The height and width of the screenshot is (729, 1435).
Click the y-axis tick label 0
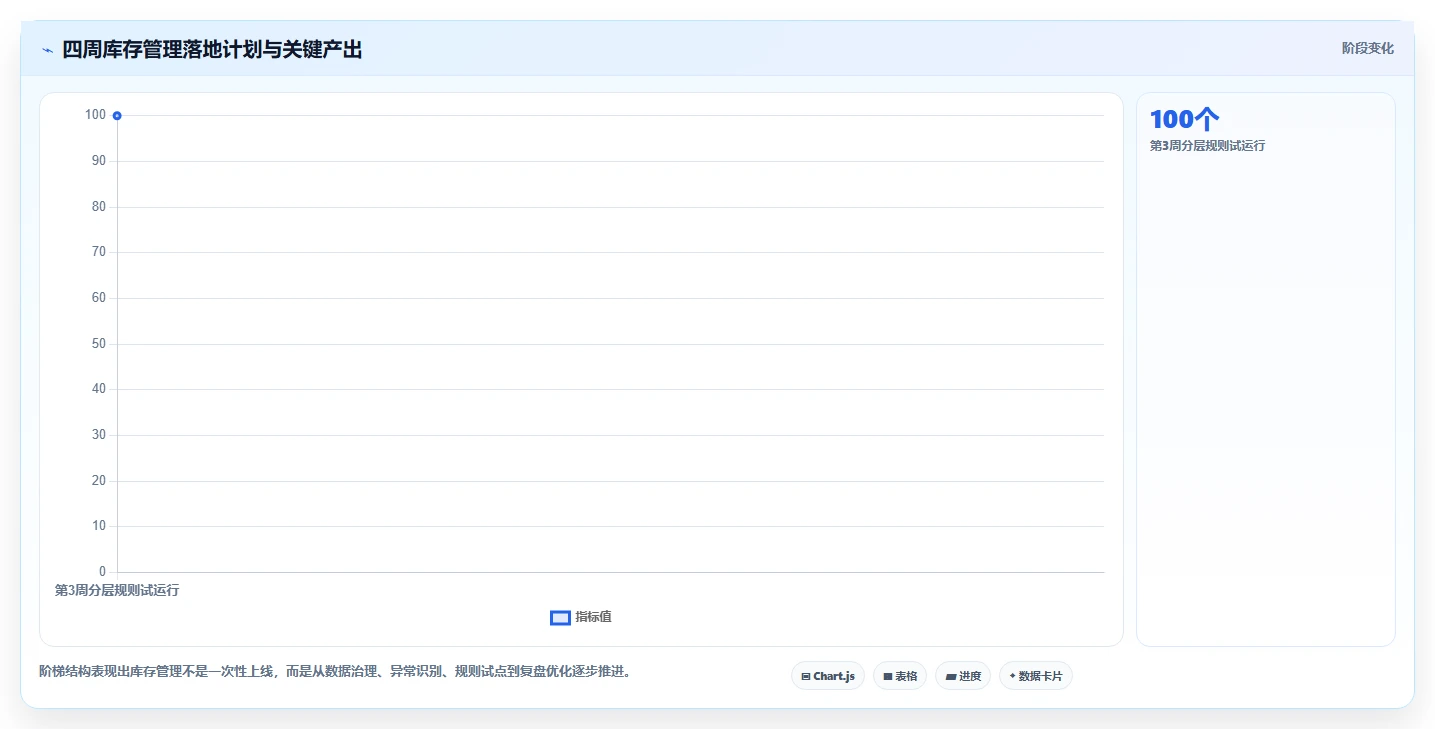101,572
